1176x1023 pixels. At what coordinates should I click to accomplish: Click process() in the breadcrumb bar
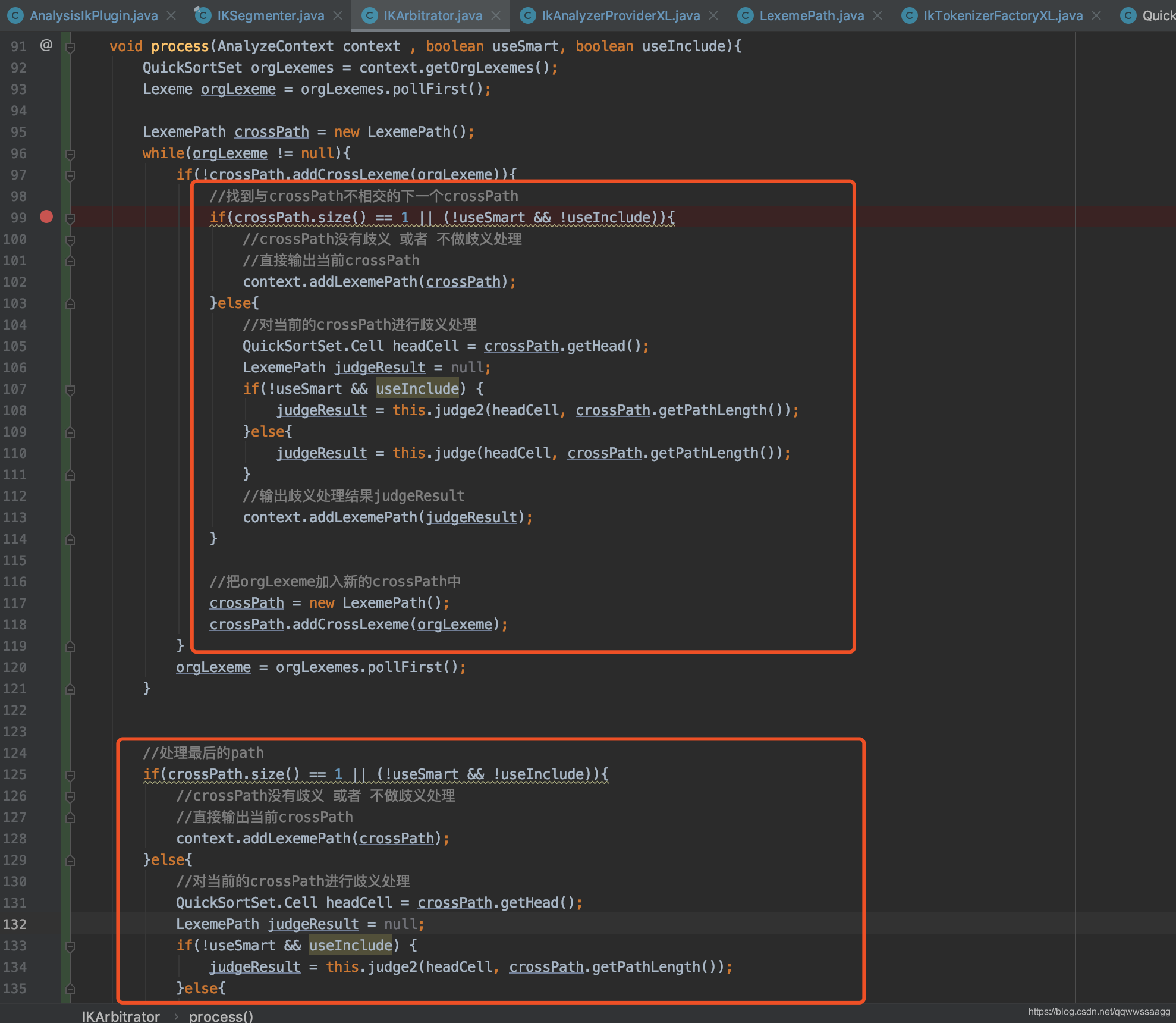pos(221,1016)
